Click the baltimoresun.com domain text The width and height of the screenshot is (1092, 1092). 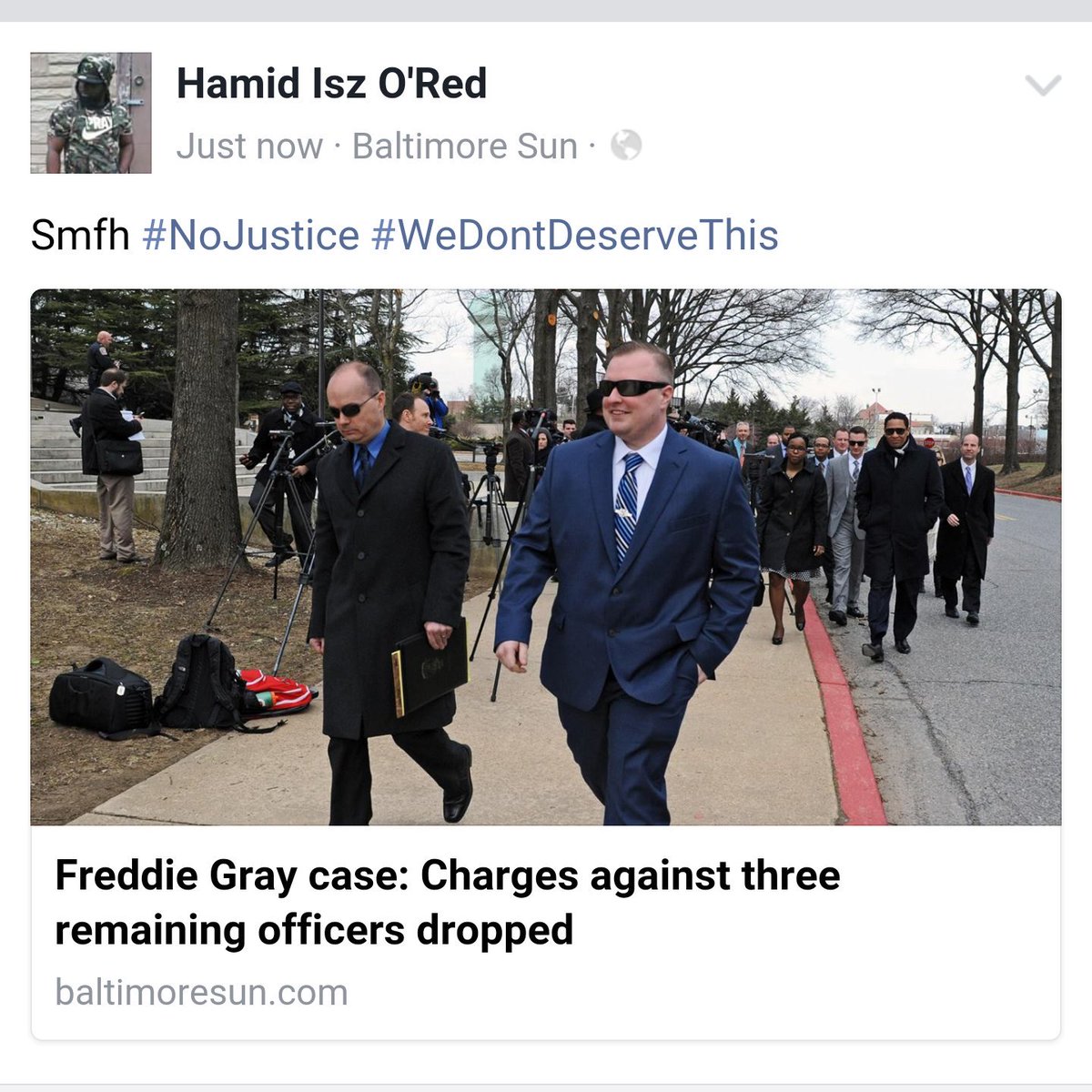click(201, 992)
